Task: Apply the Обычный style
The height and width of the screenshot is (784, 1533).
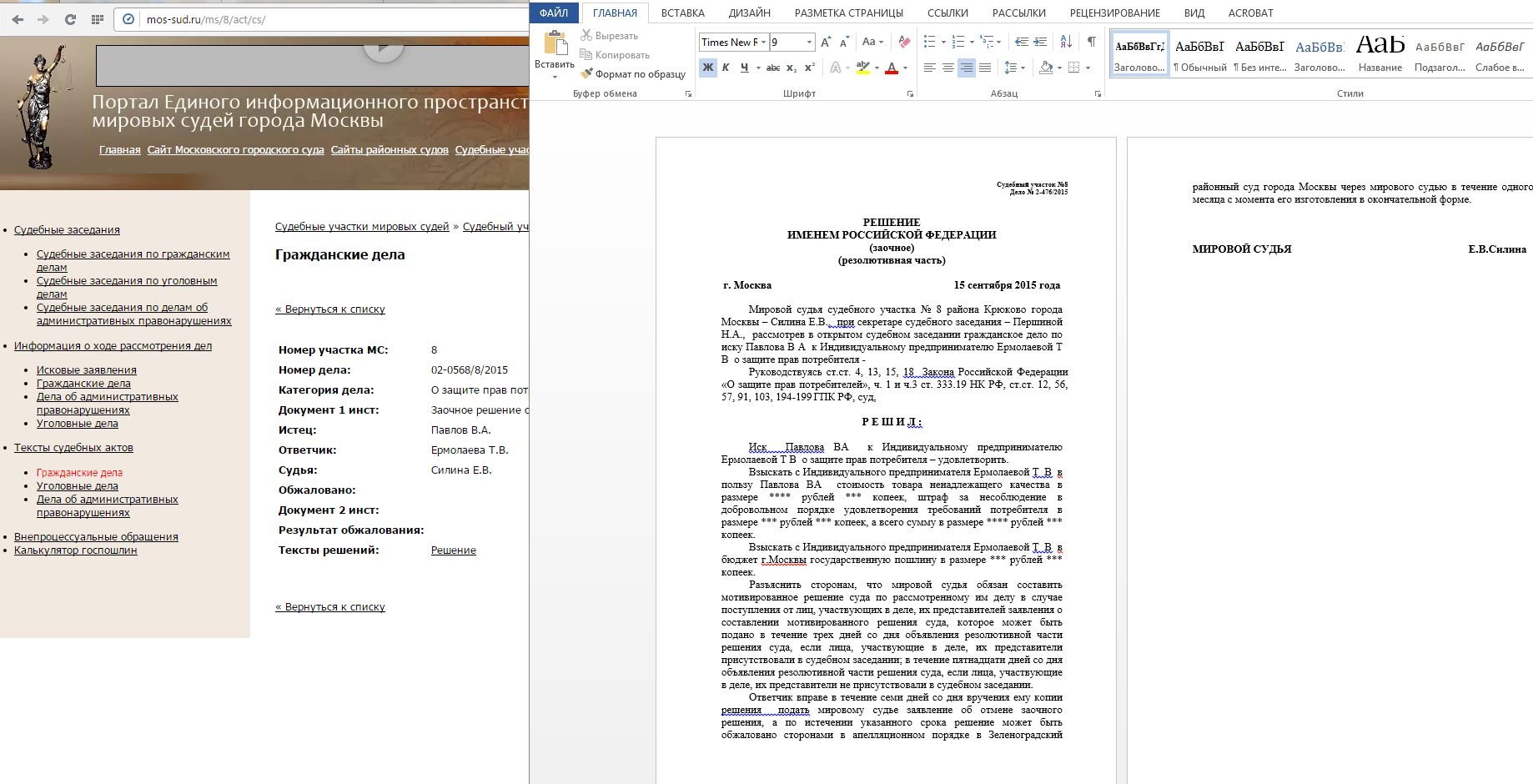Action: (x=1199, y=54)
